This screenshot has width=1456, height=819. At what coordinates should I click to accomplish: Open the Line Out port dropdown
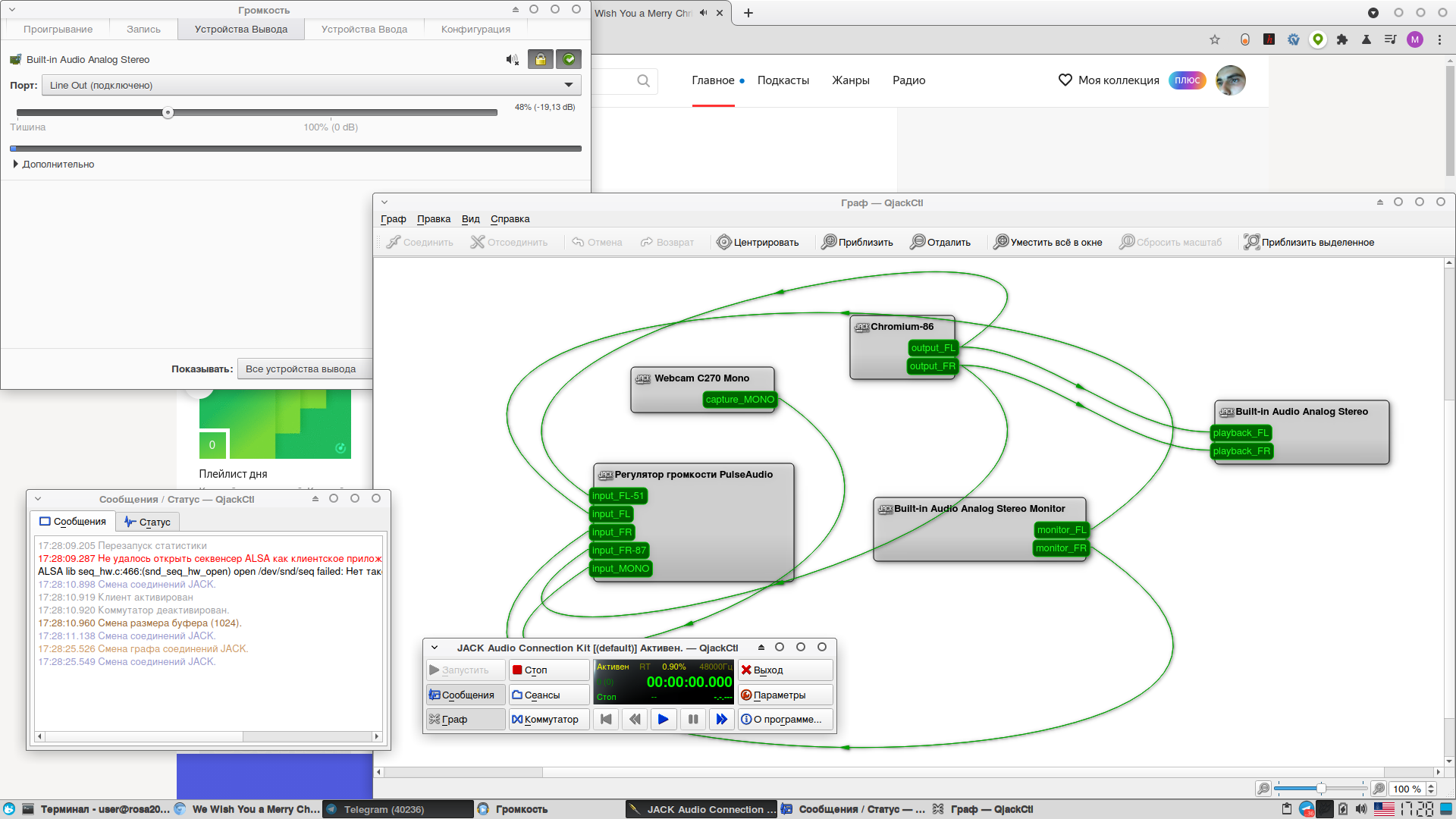[x=311, y=85]
